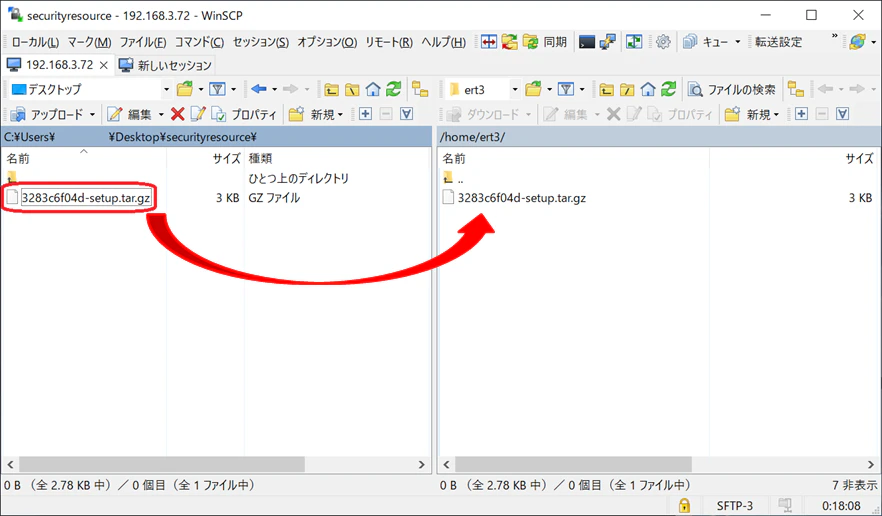Viewport: 882px width, 516px height.
Task: Go to remote parent directory icon
Action: click(606, 89)
